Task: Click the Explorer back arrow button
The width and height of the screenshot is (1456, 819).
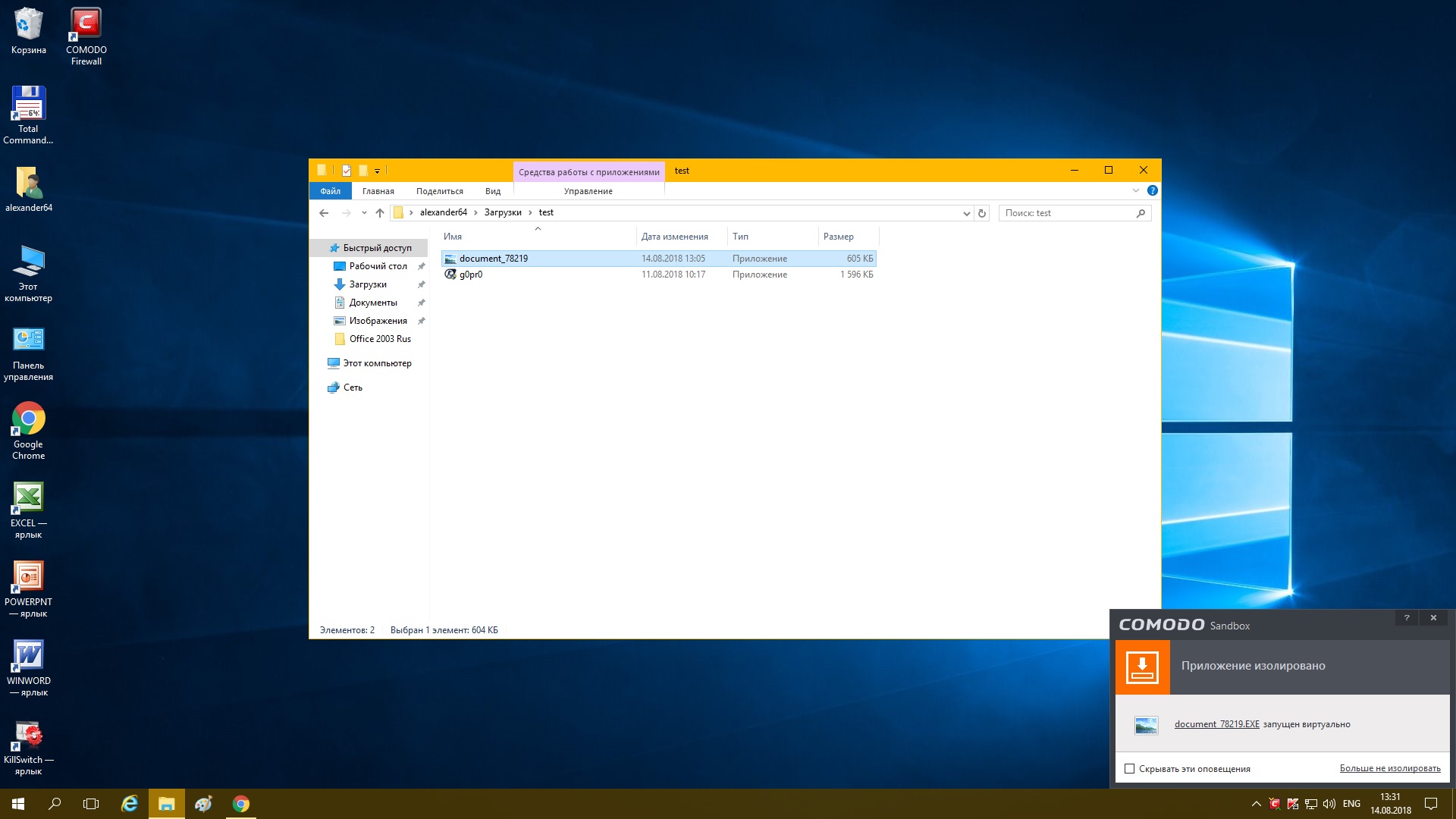Action: pyautogui.click(x=324, y=213)
